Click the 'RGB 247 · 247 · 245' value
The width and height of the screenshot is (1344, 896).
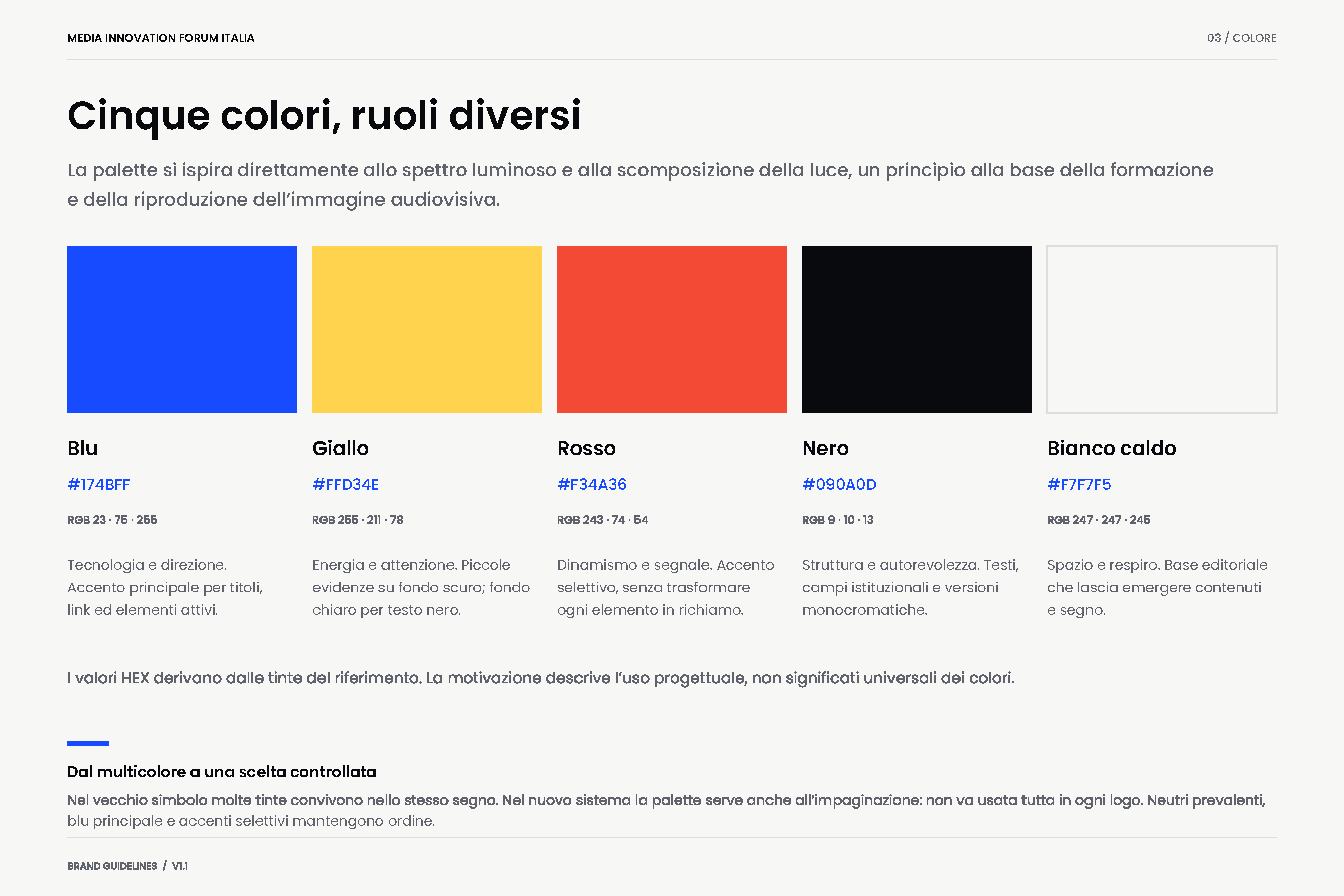click(x=1099, y=520)
